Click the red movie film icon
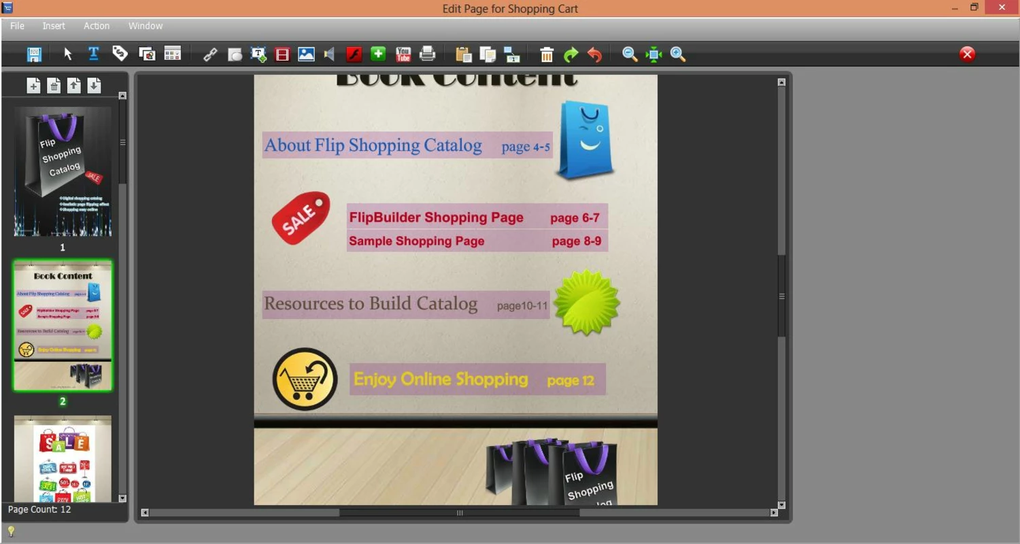Viewport: 1020px width, 544px height. (x=282, y=55)
